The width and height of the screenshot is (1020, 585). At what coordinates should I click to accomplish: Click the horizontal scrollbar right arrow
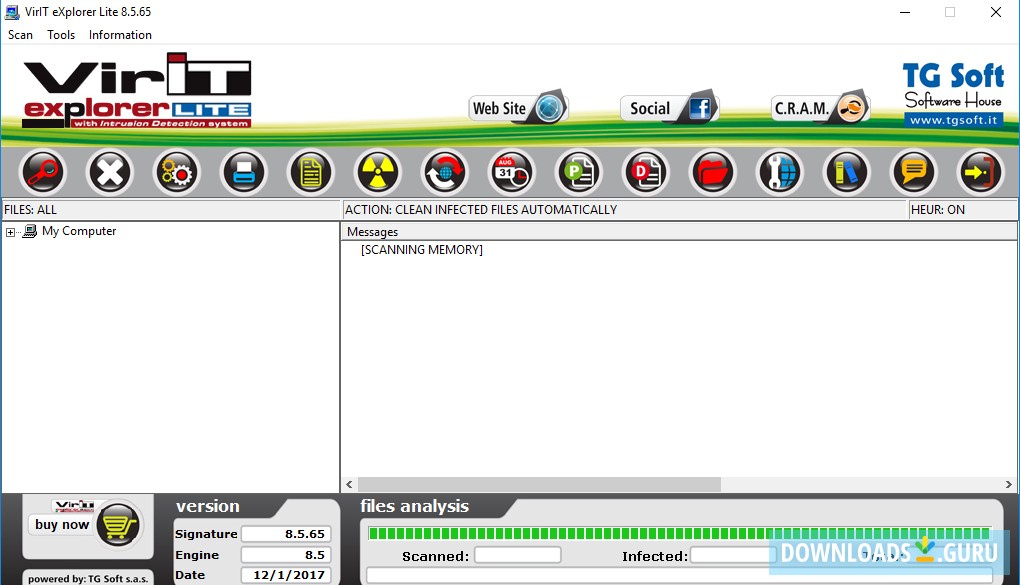point(1008,484)
